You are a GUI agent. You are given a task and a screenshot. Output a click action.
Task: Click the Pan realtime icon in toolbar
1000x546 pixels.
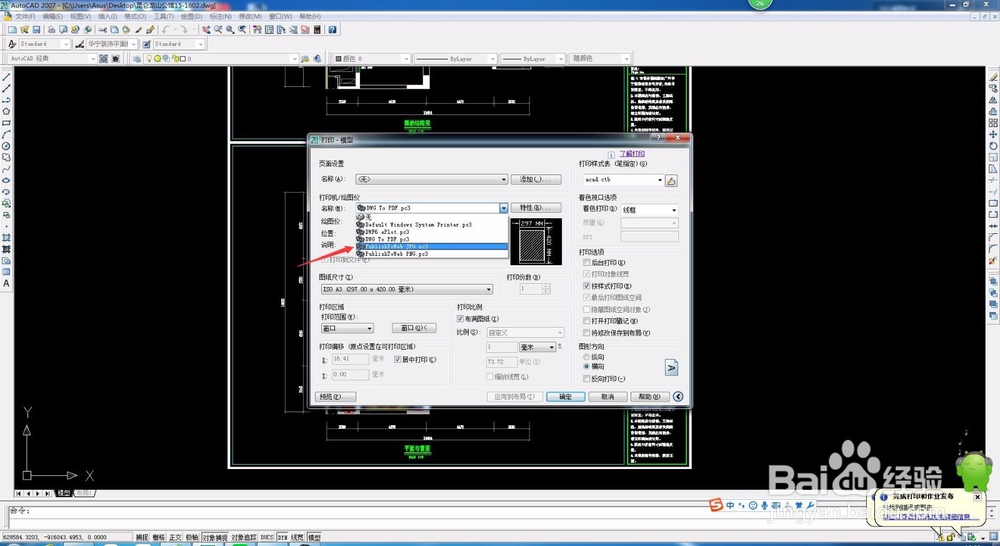point(206,29)
